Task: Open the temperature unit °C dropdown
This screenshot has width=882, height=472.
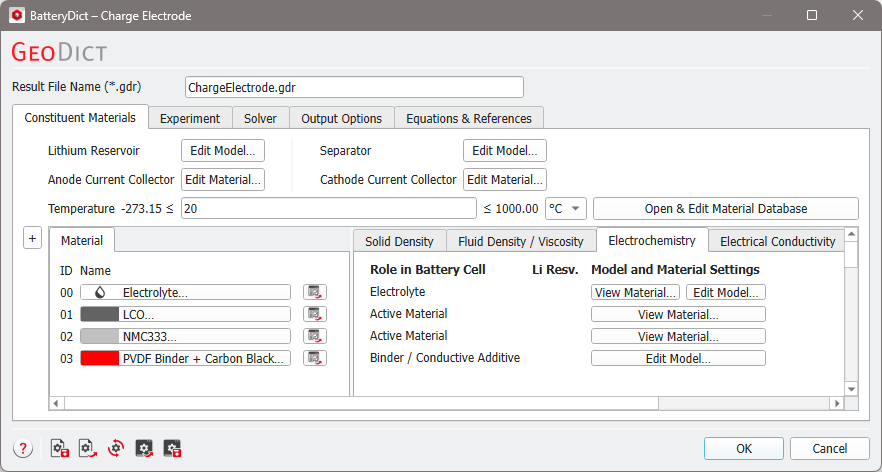Action: (566, 208)
